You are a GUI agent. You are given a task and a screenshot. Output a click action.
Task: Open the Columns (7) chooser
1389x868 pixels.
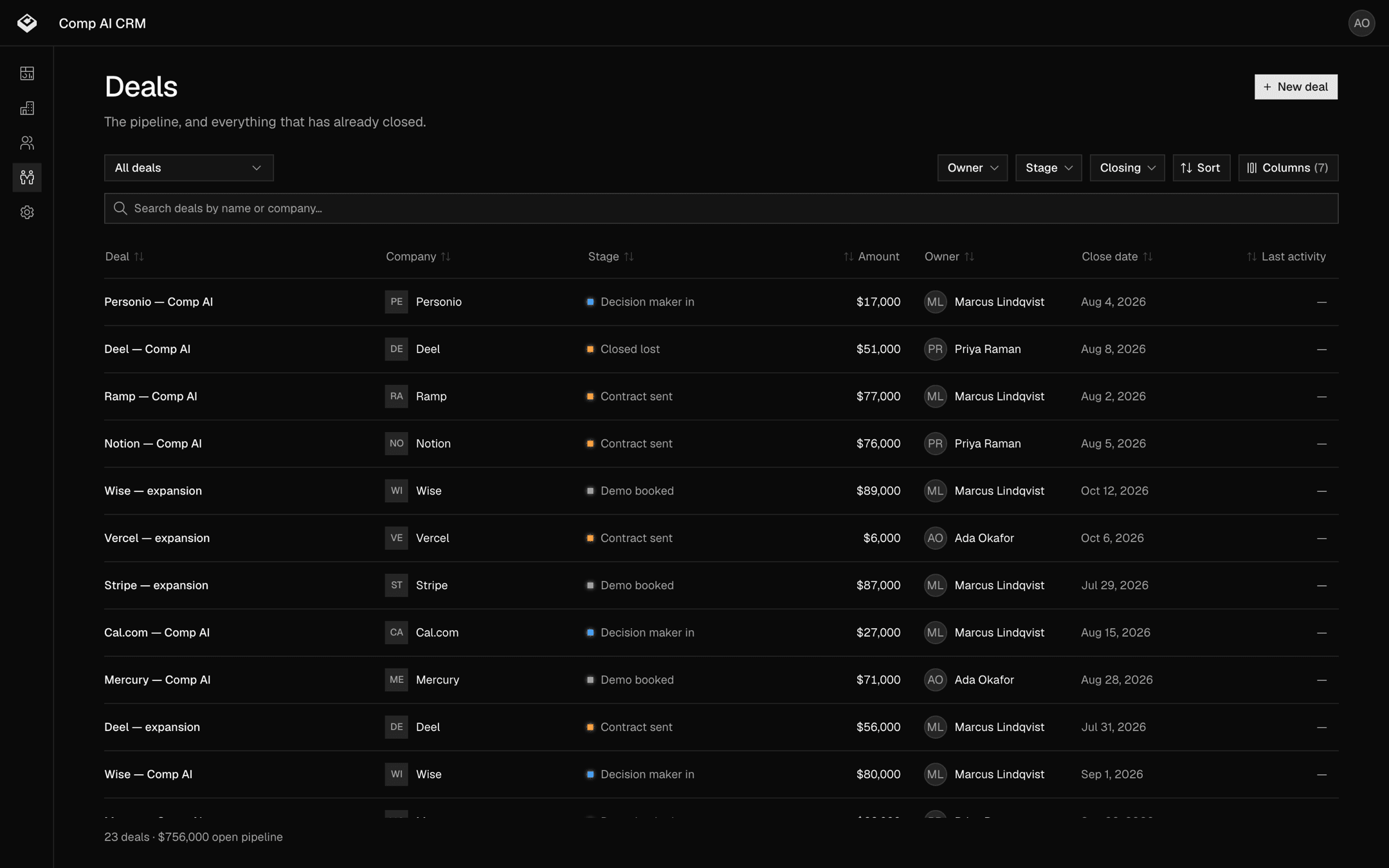pyautogui.click(x=1288, y=168)
